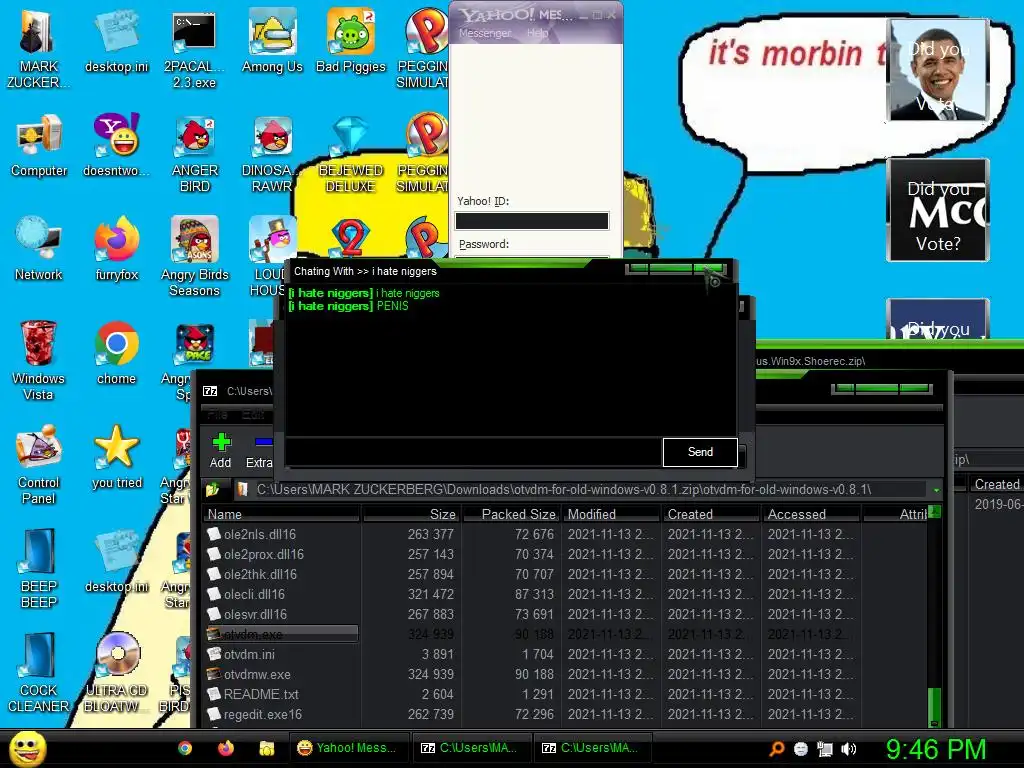Image resolution: width=1024 pixels, height=768 pixels.
Task: Go up one folder in 7-Zip
Action: pyautogui.click(x=212, y=489)
